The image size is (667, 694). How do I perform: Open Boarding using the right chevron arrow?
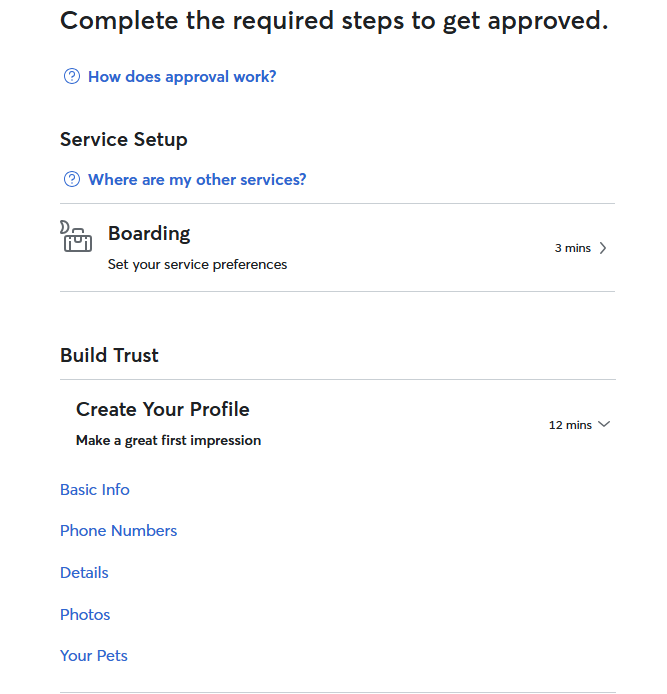click(603, 248)
